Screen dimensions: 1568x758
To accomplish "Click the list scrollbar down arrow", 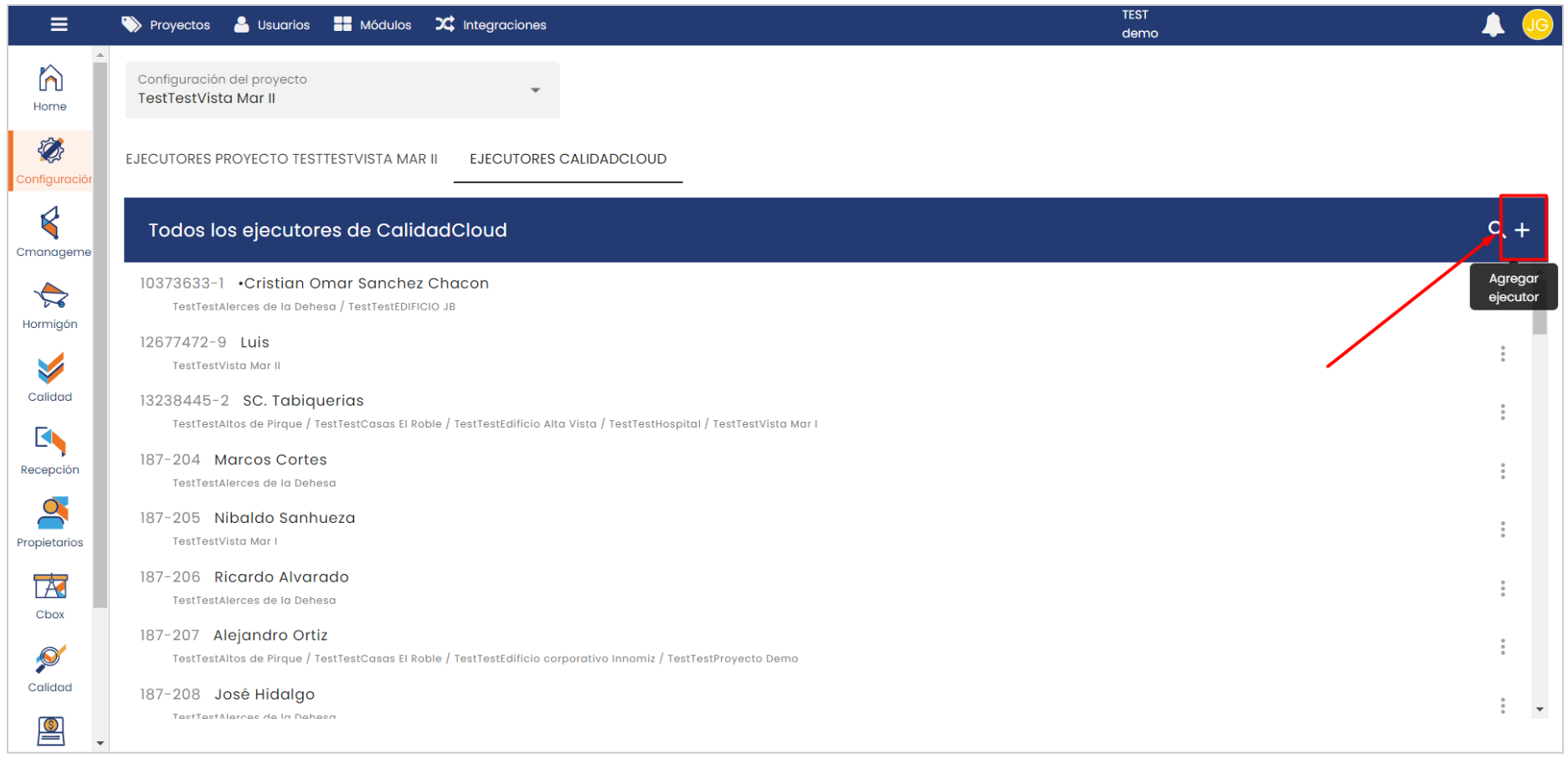I will [x=1540, y=709].
